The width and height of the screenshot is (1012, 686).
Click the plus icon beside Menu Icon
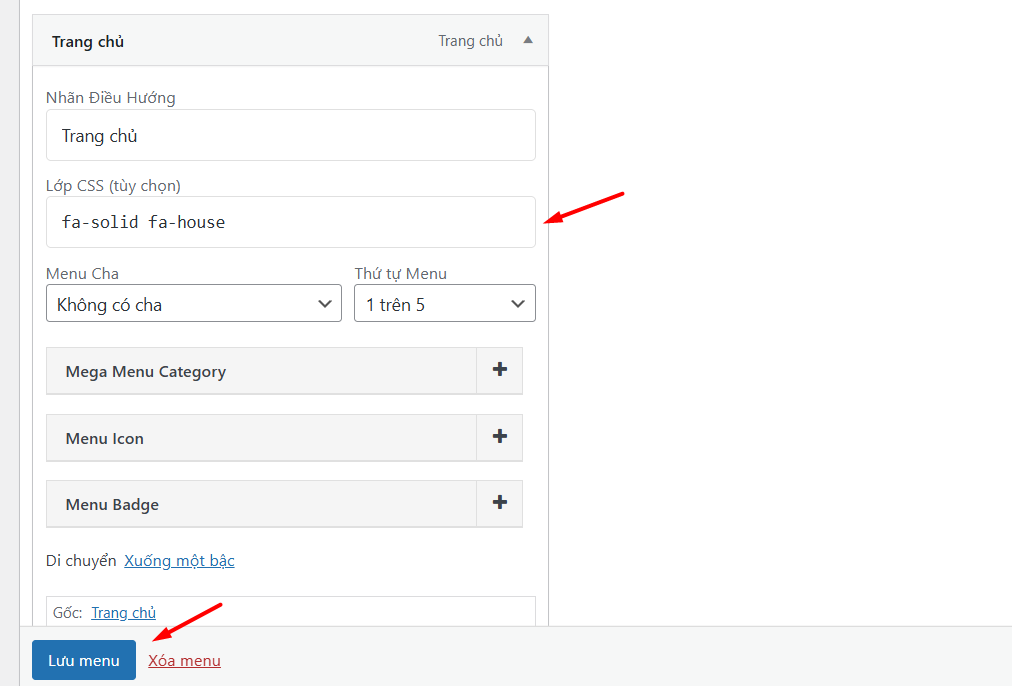(500, 437)
